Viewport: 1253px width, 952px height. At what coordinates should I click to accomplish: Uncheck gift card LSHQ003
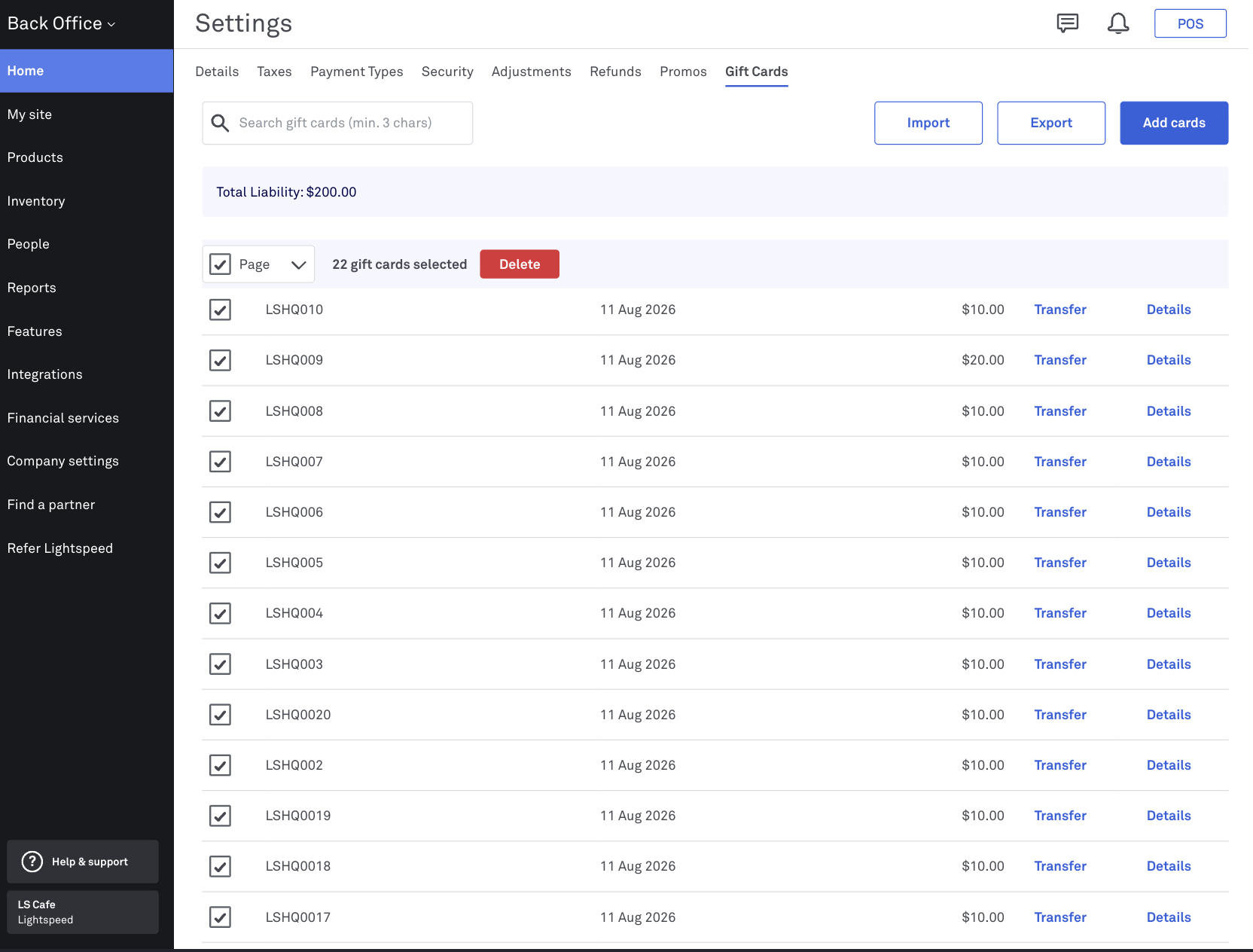tap(220, 664)
